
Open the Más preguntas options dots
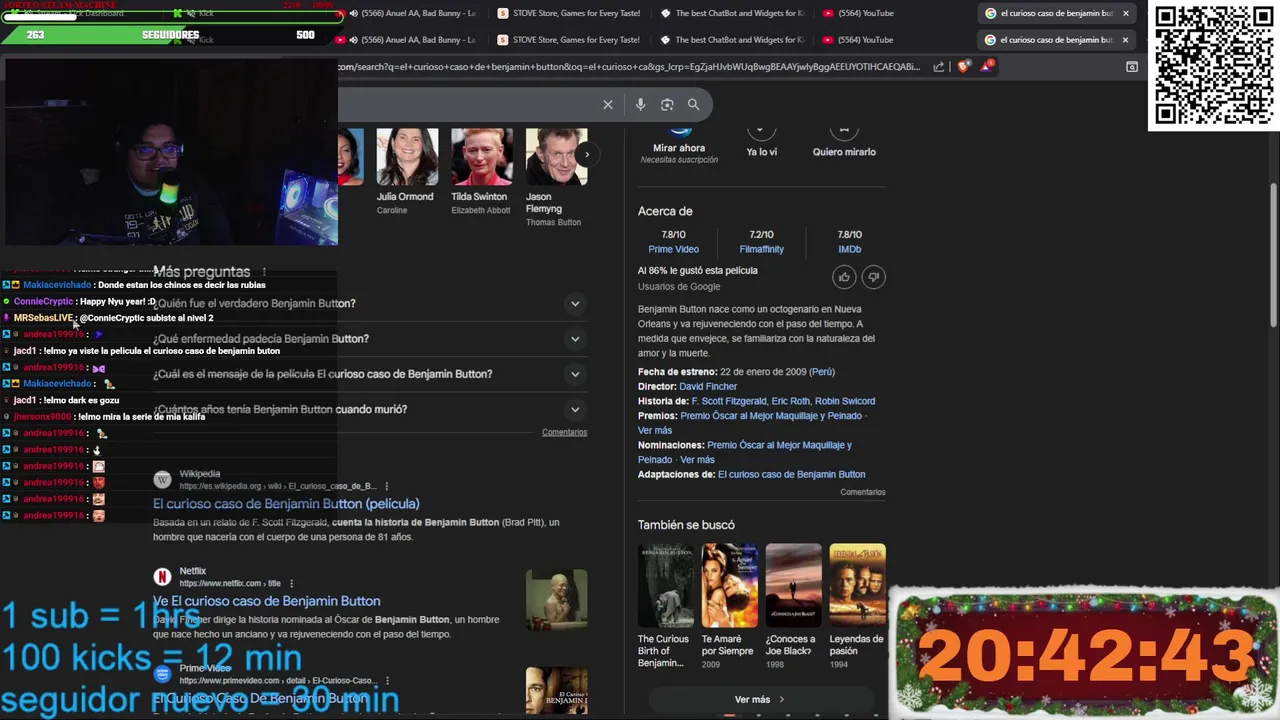pyautogui.click(x=264, y=272)
